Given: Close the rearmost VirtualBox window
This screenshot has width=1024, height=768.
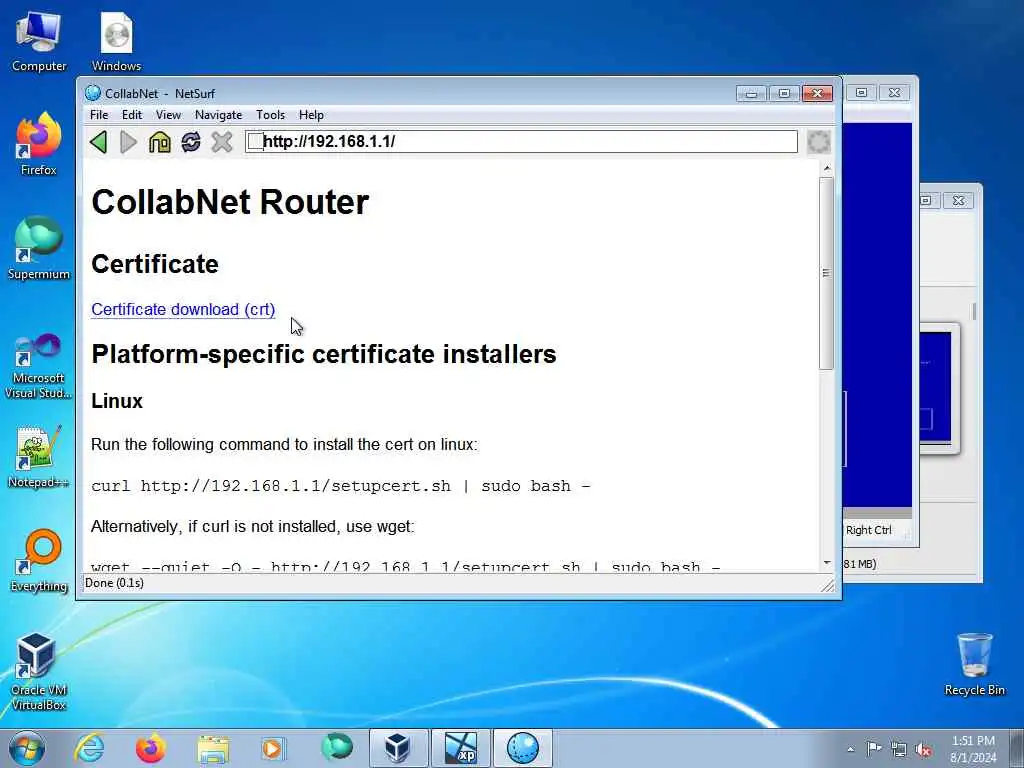Looking at the screenshot, I should (x=958, y=200).
